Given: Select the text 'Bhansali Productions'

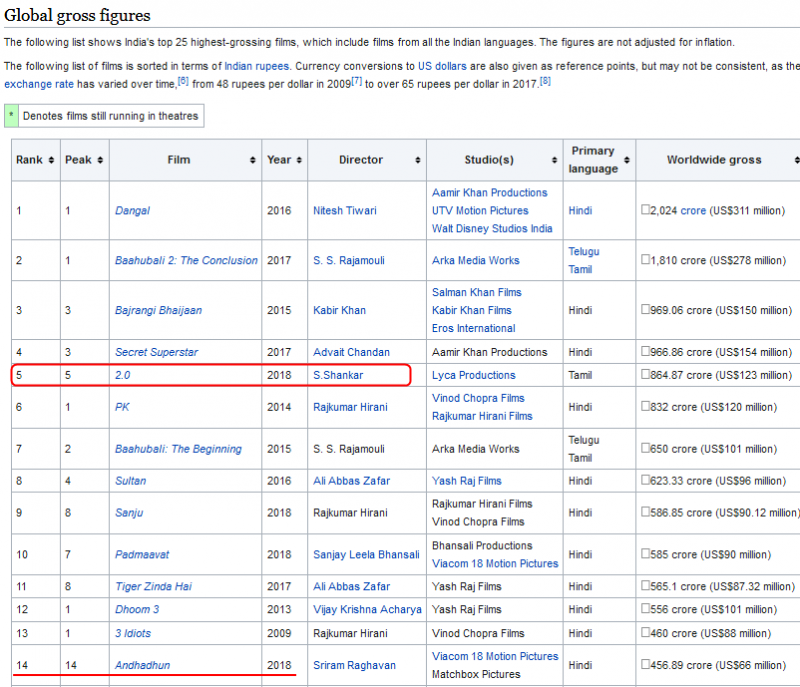Looking at the screenshot, I should pyautogui.click(x=482, y=546).
